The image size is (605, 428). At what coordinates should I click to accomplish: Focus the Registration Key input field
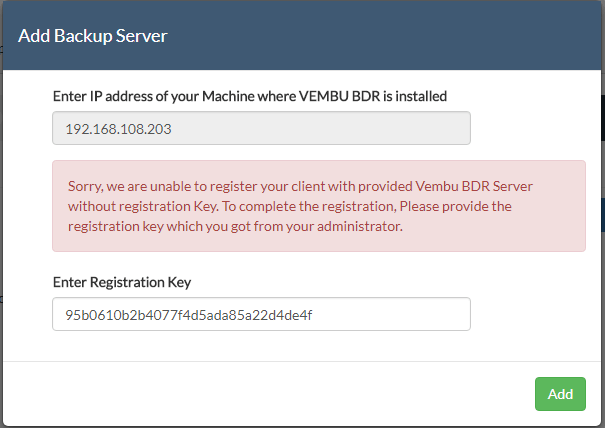[x=261, y=314]
